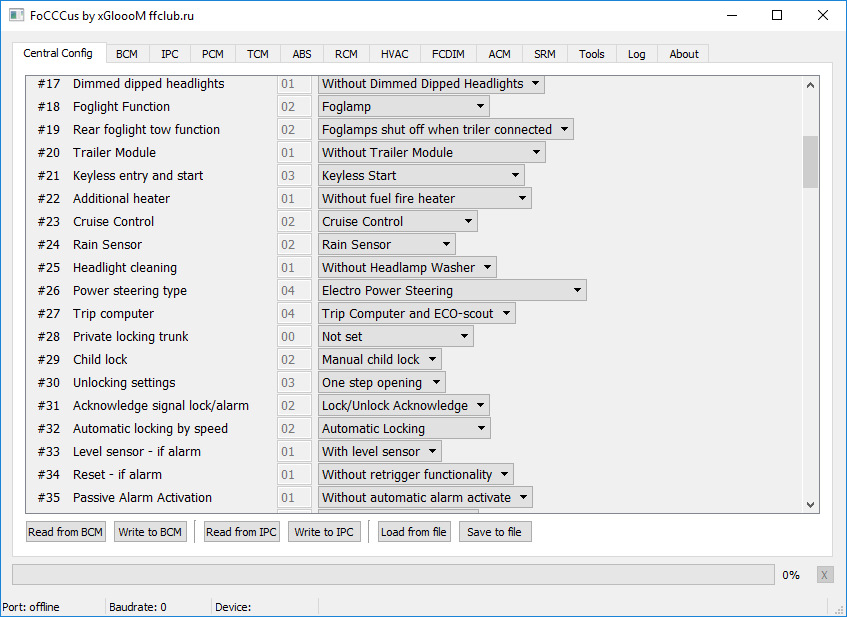Click the Load from file button
This screenshot has width=847, height=617.
(414, 532)
